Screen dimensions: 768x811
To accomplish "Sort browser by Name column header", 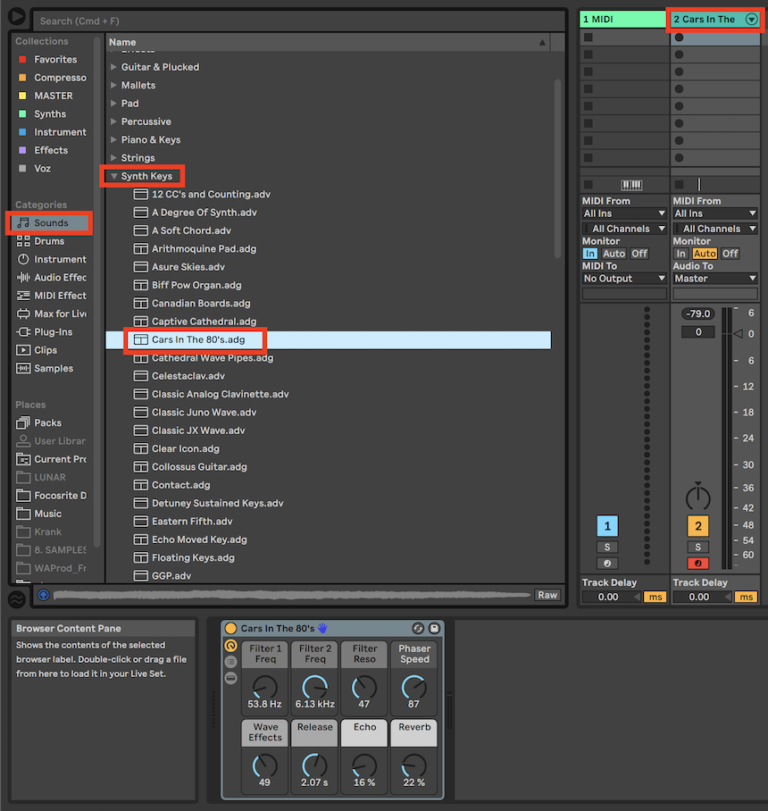I will pos(328,42).
